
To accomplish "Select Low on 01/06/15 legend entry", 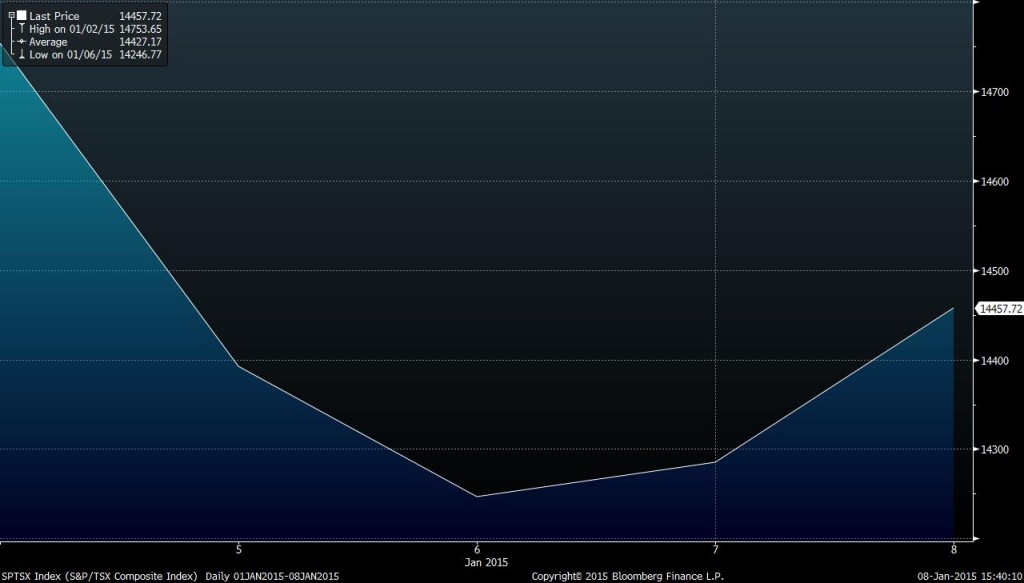I will coord(70,54).
